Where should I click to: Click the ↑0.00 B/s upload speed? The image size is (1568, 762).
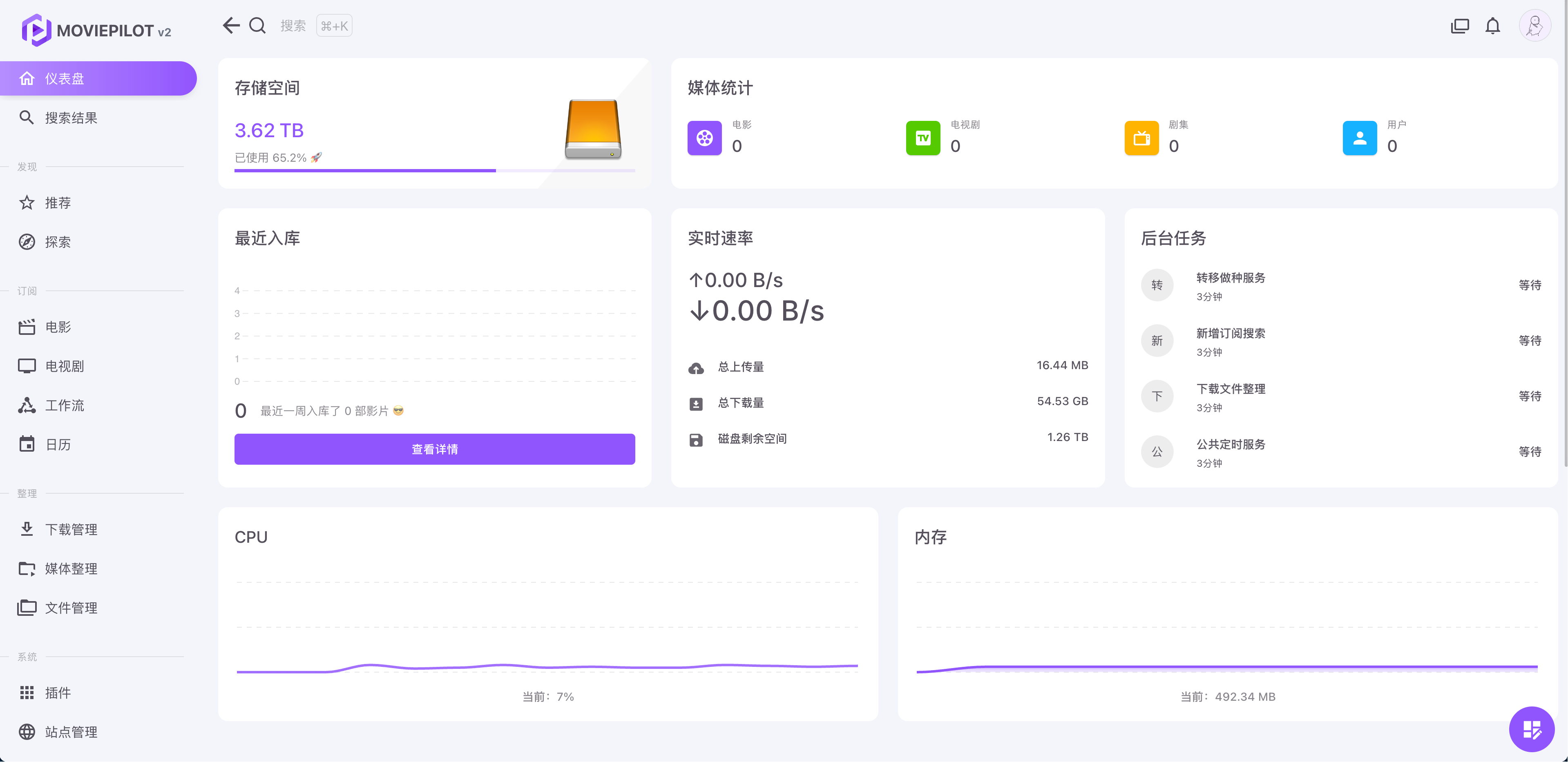735,280
